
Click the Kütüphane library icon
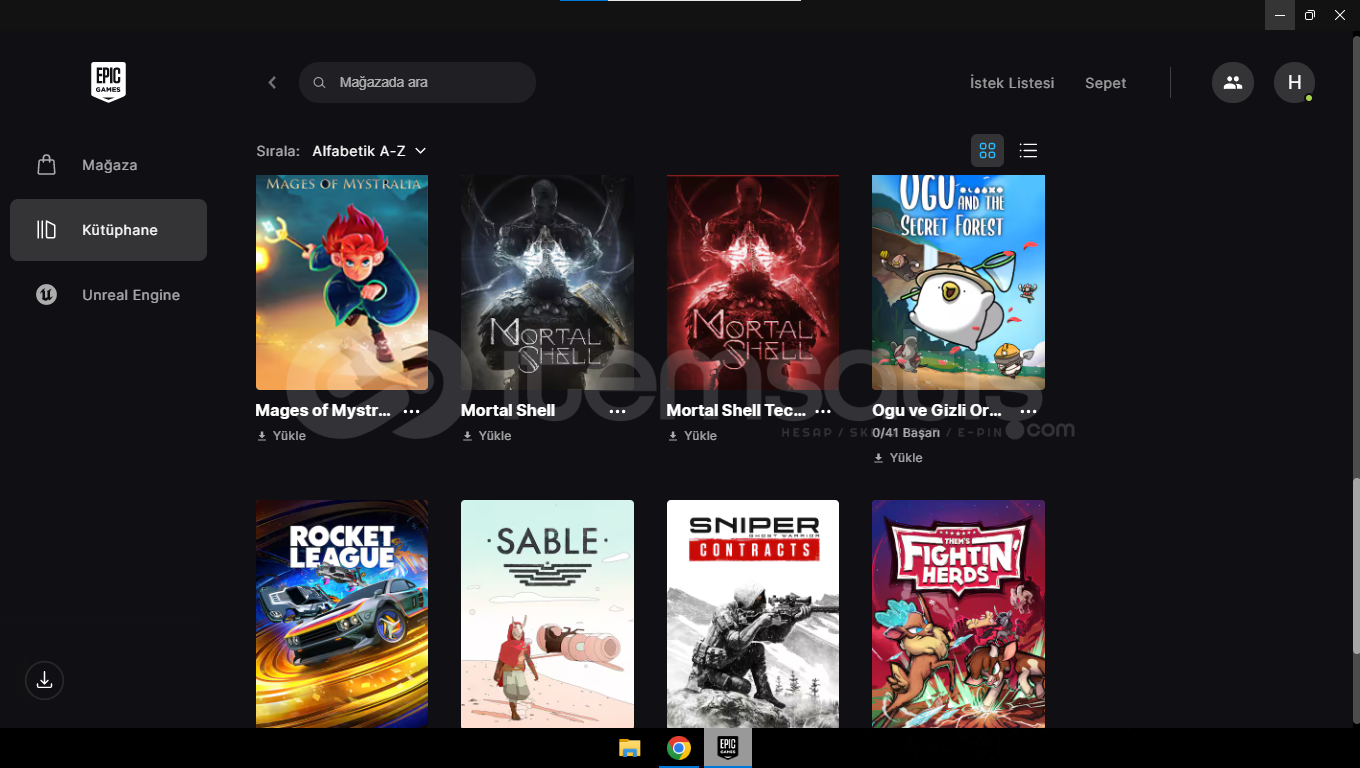pyautogui.click(x=46, y=230)
